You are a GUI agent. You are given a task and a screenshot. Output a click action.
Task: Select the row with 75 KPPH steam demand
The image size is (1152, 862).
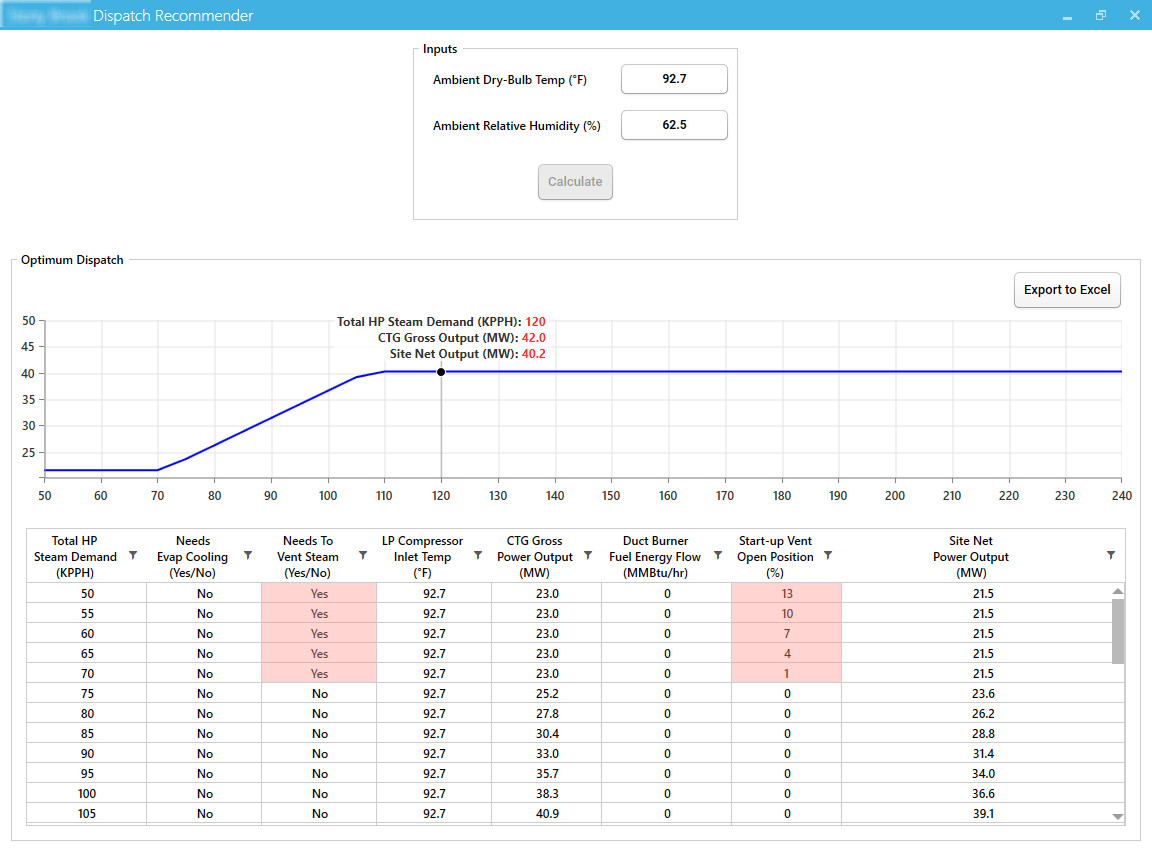86,694
